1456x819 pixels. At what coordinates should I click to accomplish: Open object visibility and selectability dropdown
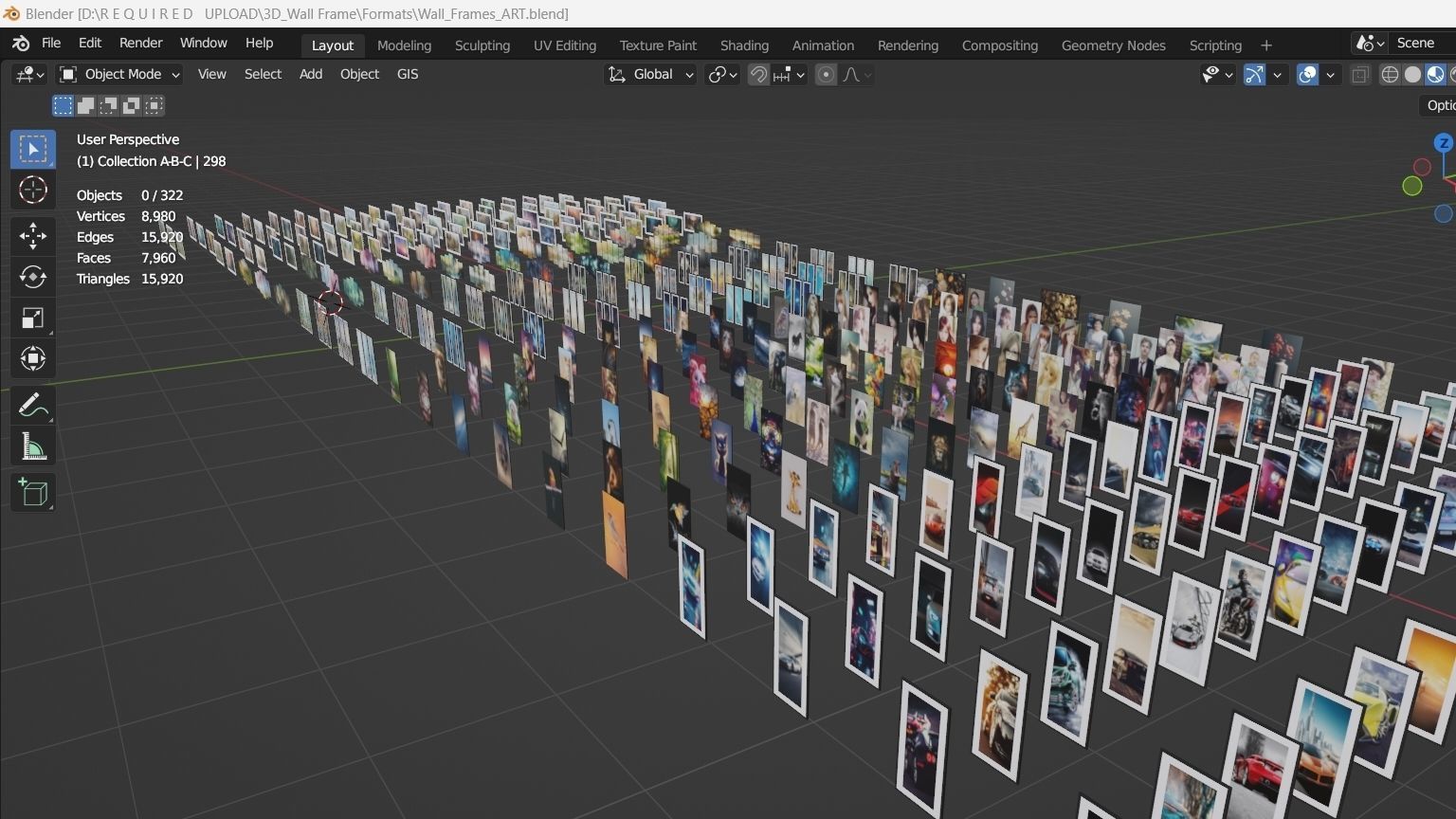(1217, 75)
